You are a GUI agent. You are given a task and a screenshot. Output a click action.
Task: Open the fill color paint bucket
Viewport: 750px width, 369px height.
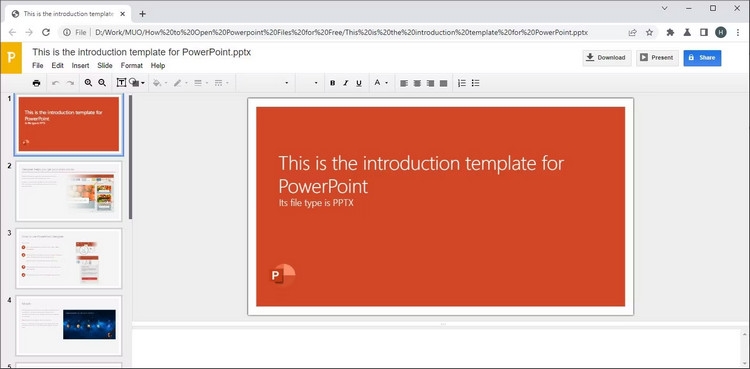tap(156, 83)
